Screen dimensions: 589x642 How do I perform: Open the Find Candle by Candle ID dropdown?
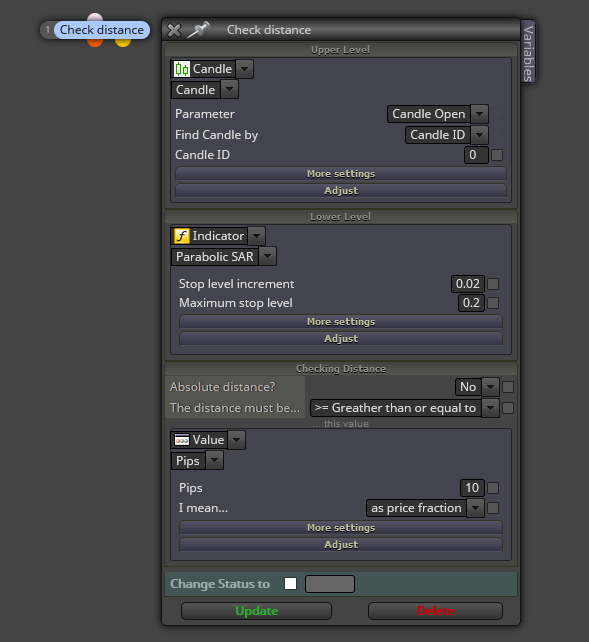(479, 135)
